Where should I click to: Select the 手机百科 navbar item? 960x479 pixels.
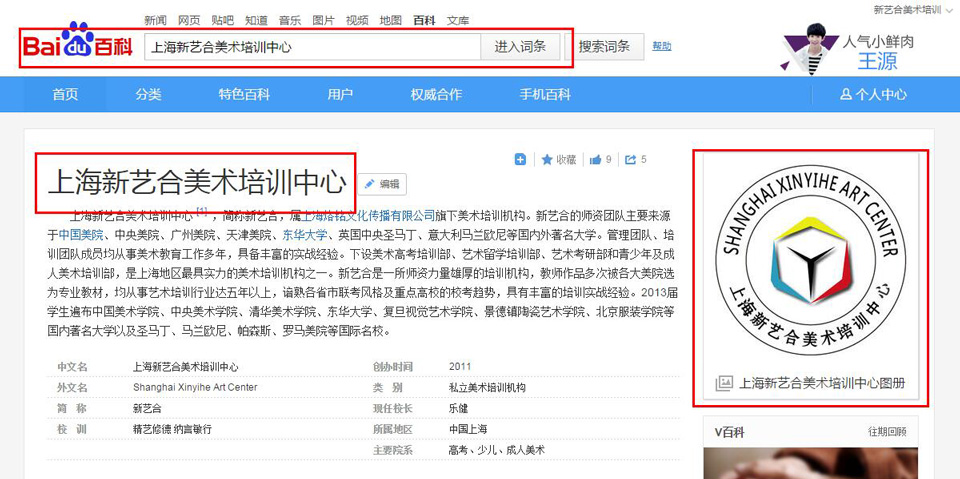point(545,94)
